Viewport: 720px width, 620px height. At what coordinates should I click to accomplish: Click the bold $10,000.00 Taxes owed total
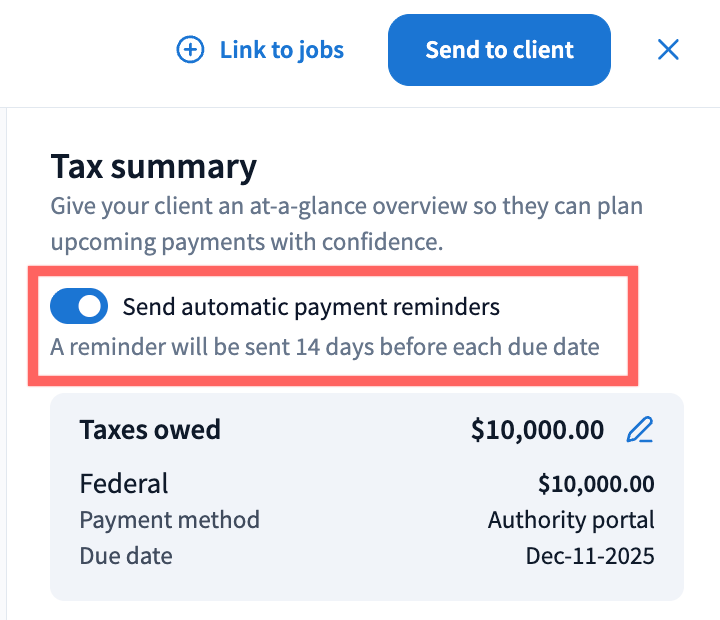click(537, 430)
